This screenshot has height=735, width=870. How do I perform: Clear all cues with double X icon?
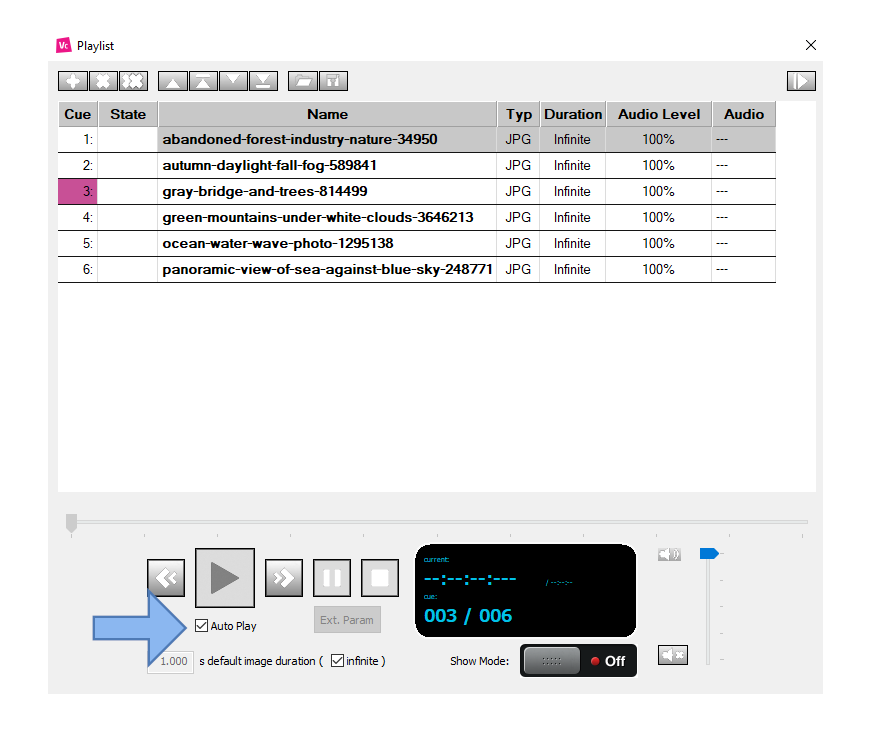[x=133, y=82]
